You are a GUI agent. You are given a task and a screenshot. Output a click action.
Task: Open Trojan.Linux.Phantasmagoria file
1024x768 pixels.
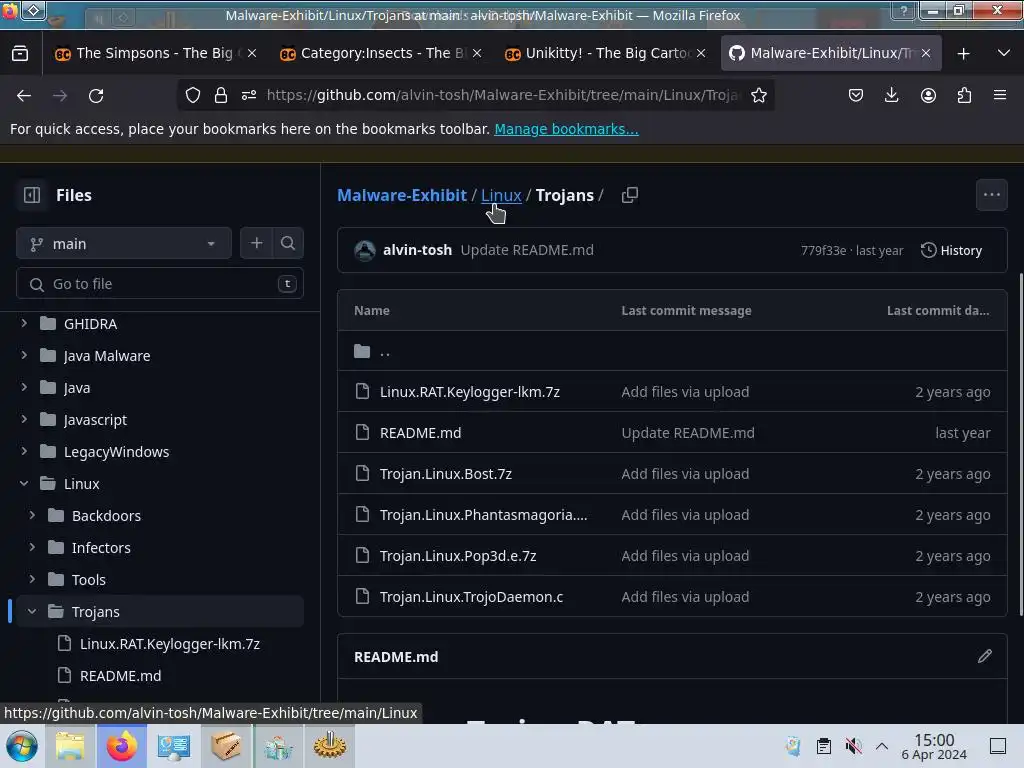pyautogui.click(x=483, y=515)
